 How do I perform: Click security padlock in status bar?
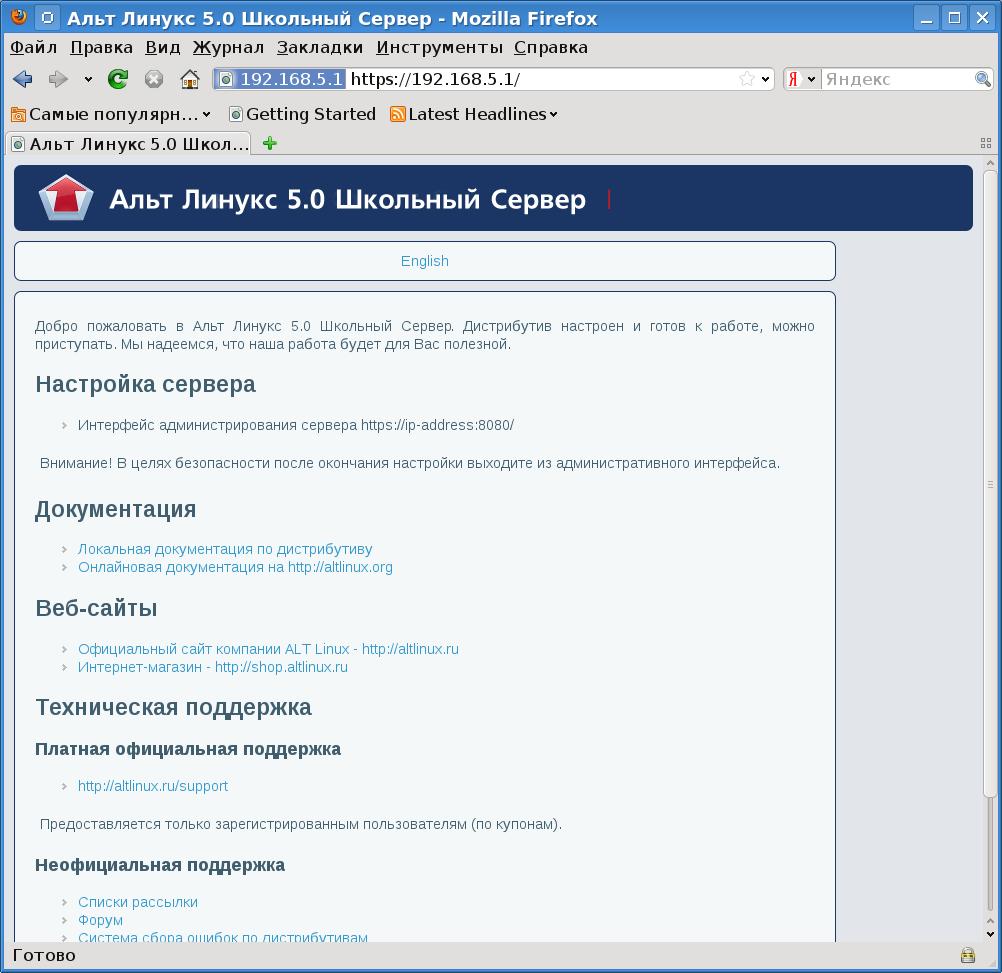(967, 955)
